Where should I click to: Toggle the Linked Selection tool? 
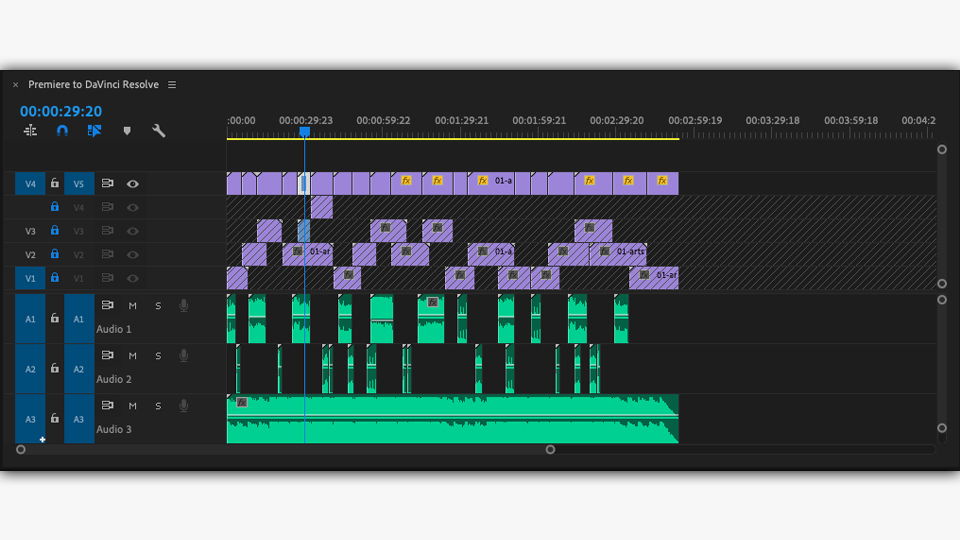pyautogui.click(x=94, y=130)
